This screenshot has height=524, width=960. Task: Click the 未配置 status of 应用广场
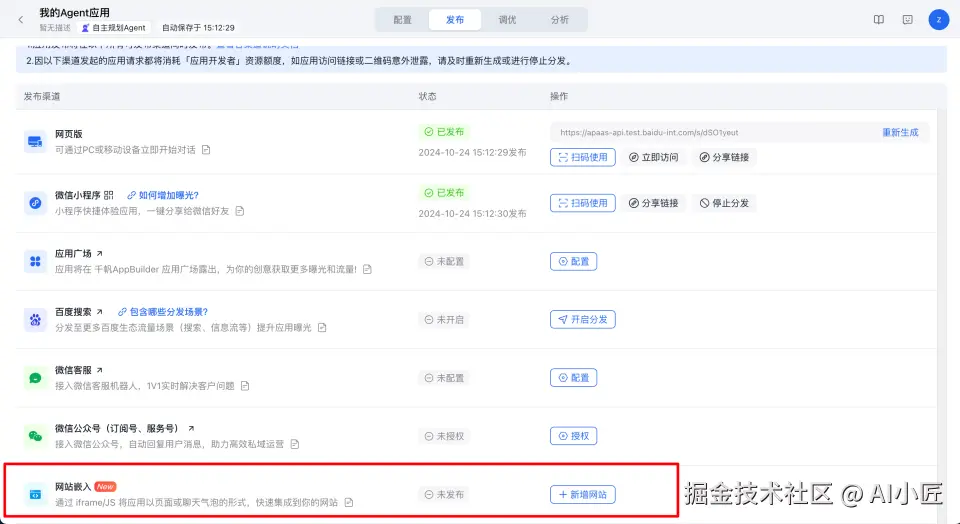(444, 261)
